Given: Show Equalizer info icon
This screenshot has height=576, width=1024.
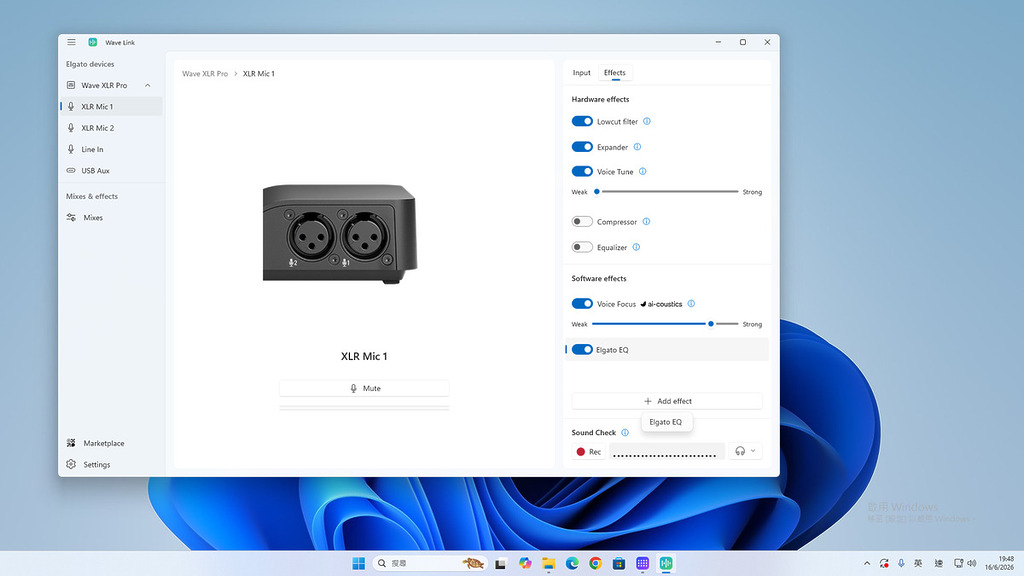Looking at the screenshot, I should 636,247.
